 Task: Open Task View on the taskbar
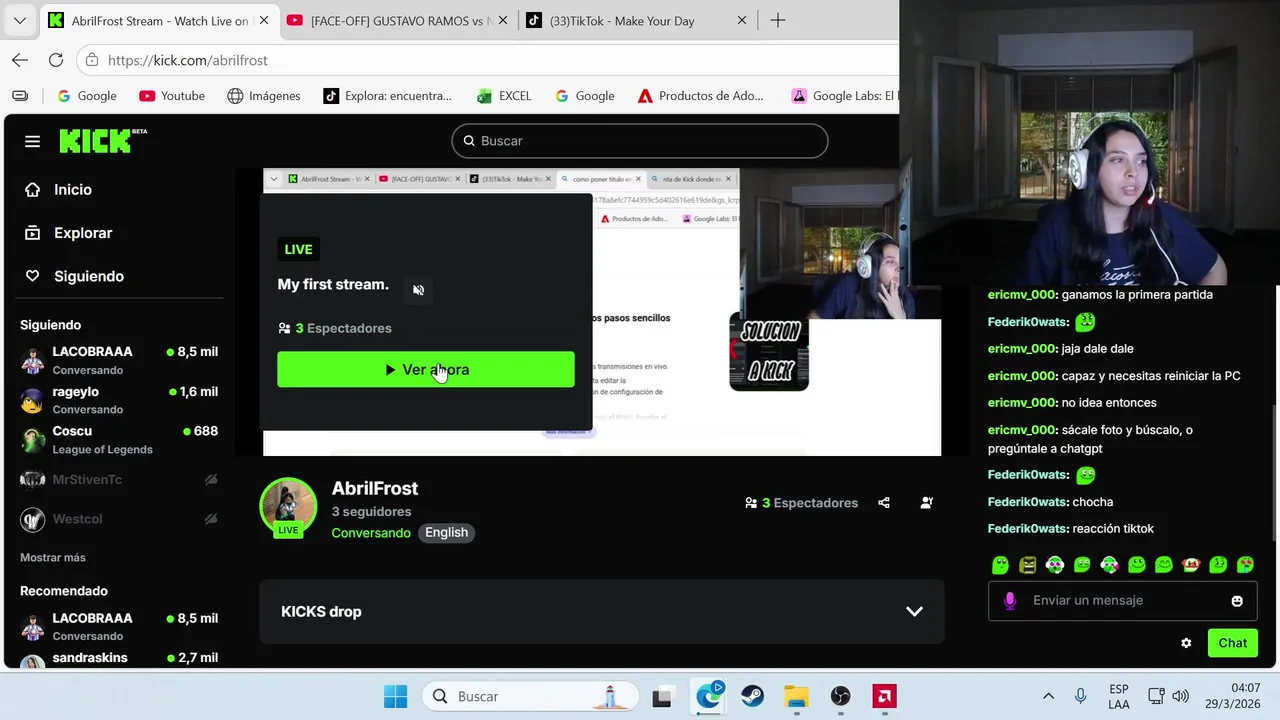[x=662, y=696]
